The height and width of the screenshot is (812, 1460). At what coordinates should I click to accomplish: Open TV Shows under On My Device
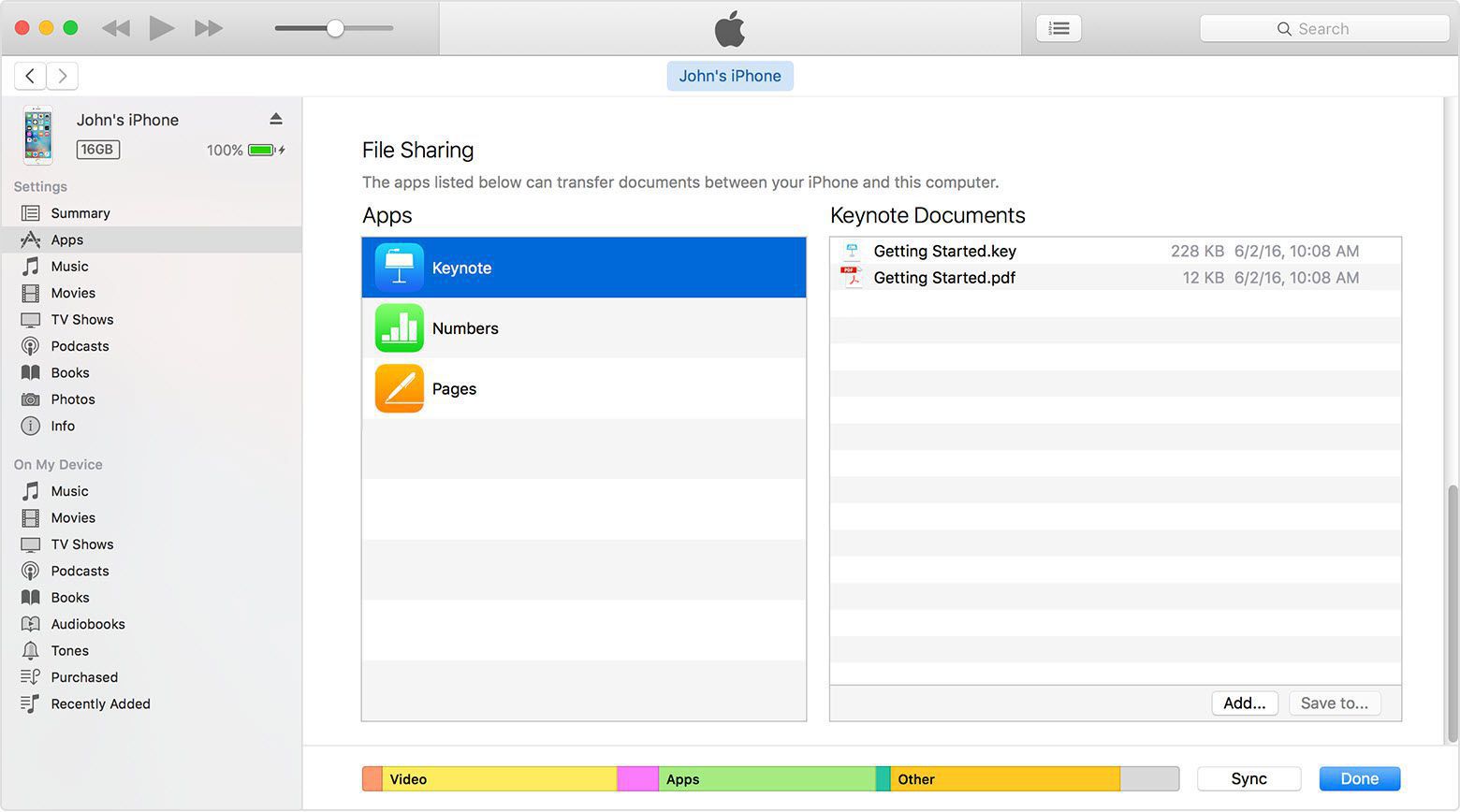[152, 544]
